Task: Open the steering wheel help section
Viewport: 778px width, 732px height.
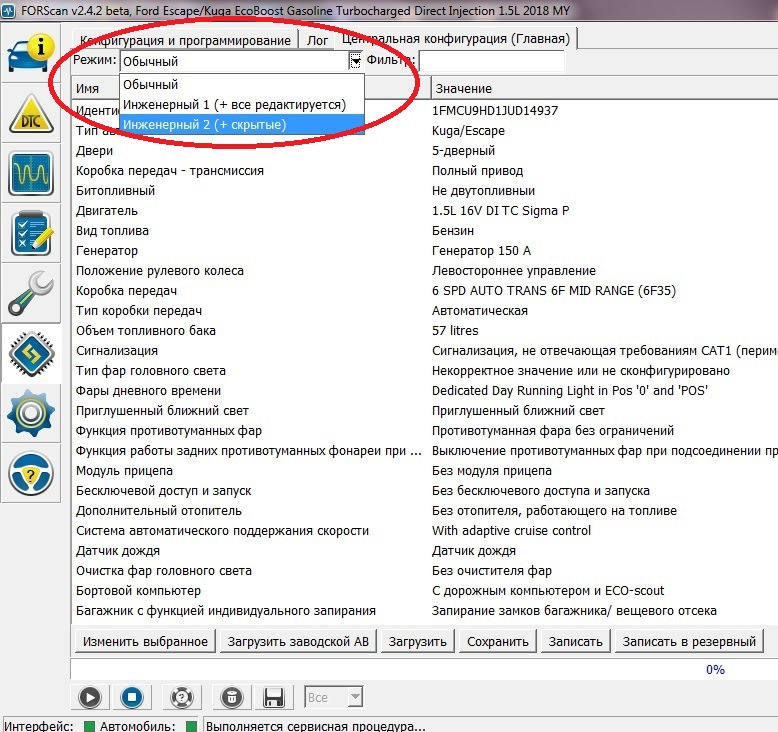Action: pyautogui.click(x=31, y=473)
